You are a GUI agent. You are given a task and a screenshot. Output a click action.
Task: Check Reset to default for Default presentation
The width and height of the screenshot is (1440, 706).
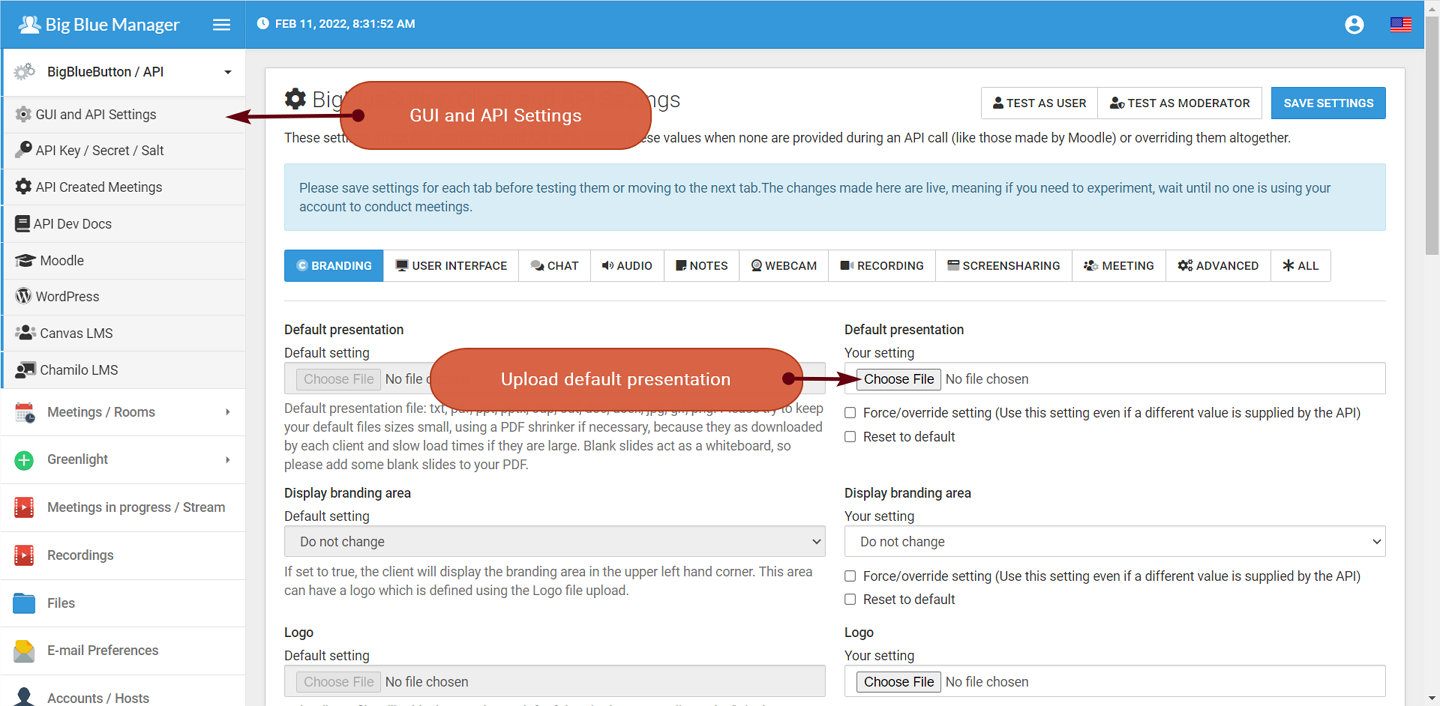tap(850, 437)
